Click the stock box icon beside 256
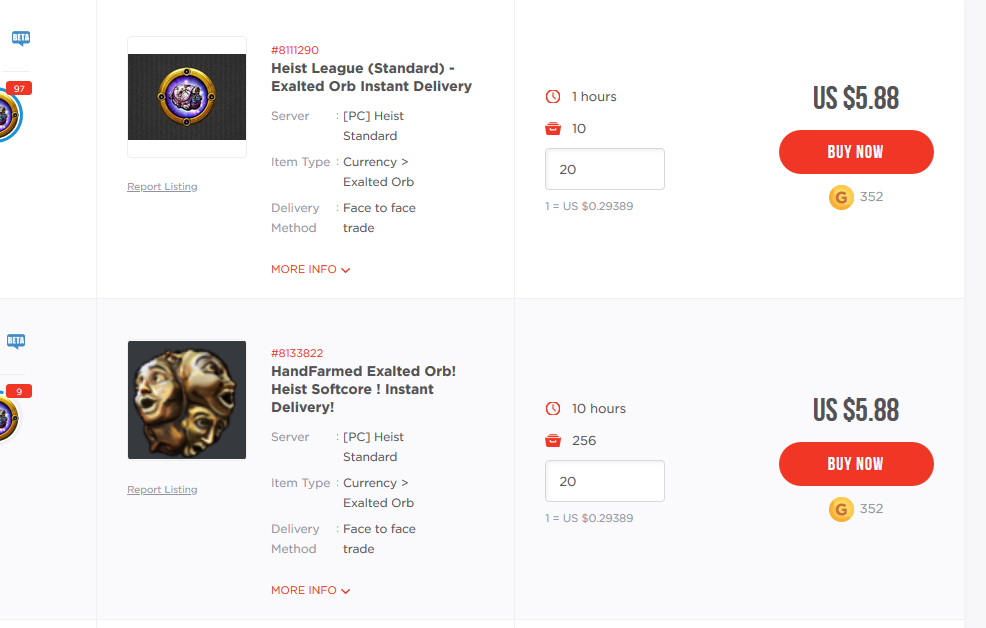The width and height of the screenshot is (986, 628). tap(553, 441)
